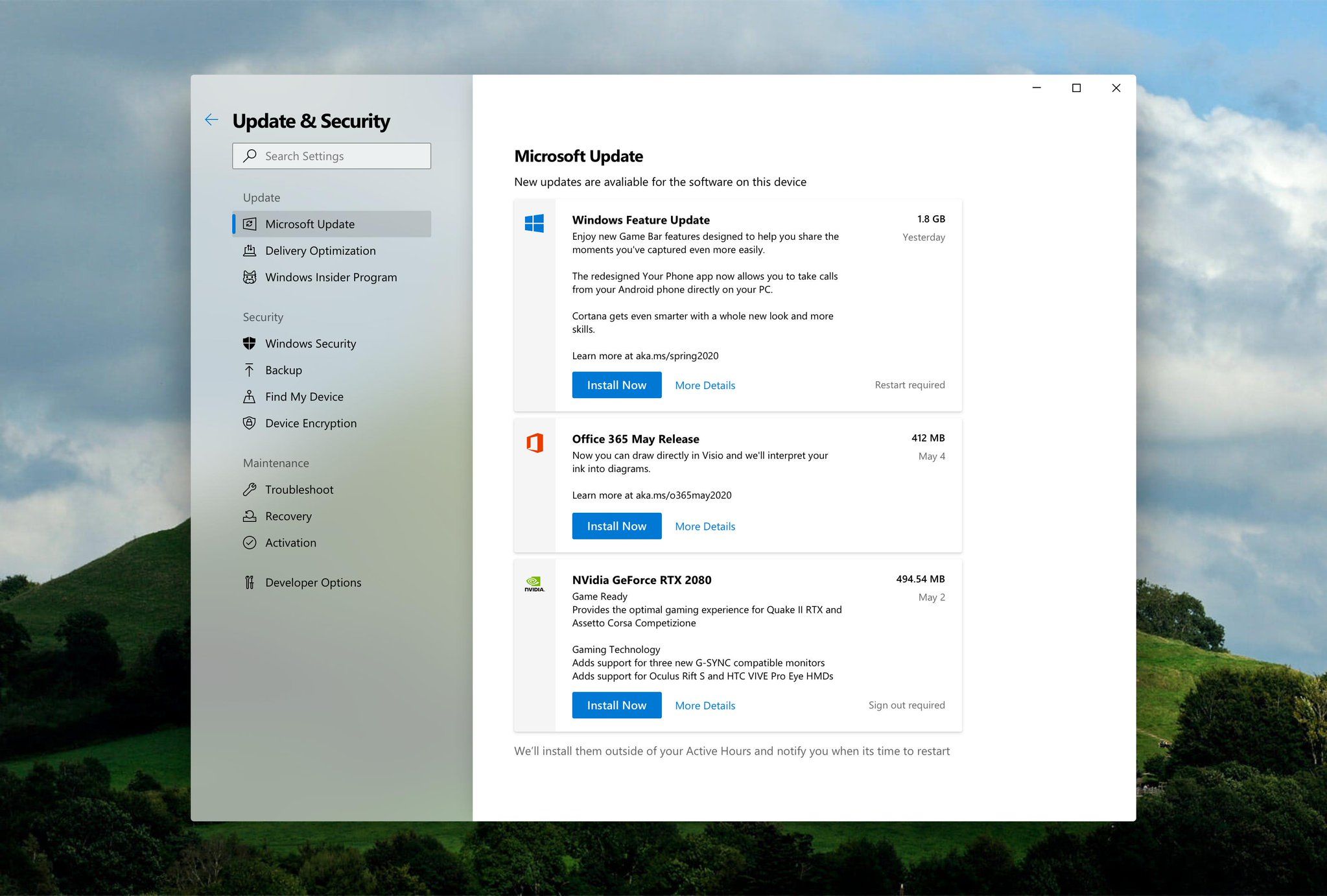Click the Backup upload arrow icon

(250, 370)
